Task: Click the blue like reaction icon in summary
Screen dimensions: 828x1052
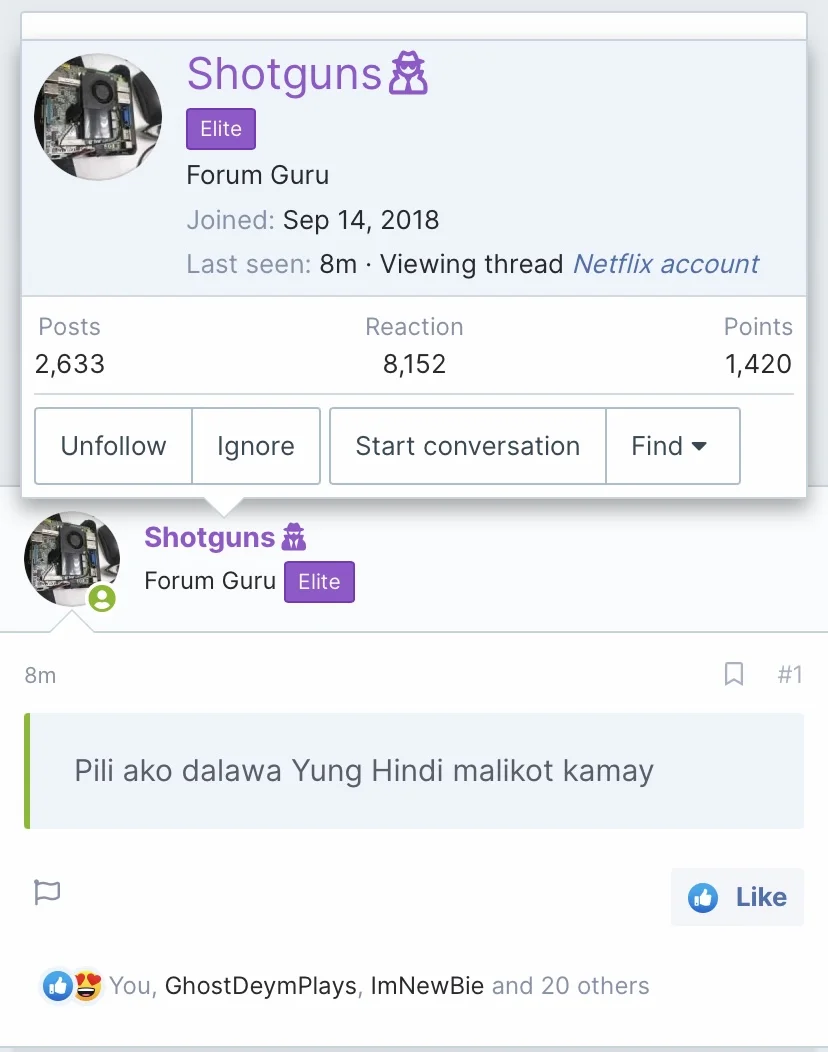Action: (58, 986)
